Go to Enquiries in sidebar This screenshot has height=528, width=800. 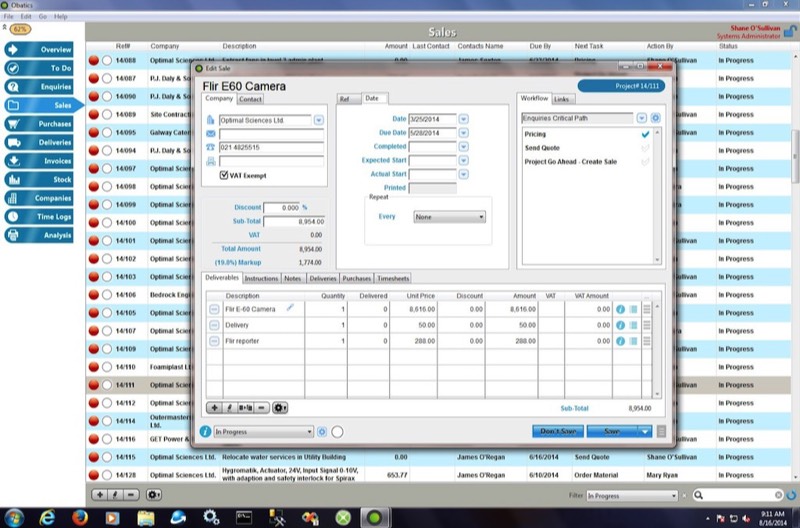click(x=39, y=87)
